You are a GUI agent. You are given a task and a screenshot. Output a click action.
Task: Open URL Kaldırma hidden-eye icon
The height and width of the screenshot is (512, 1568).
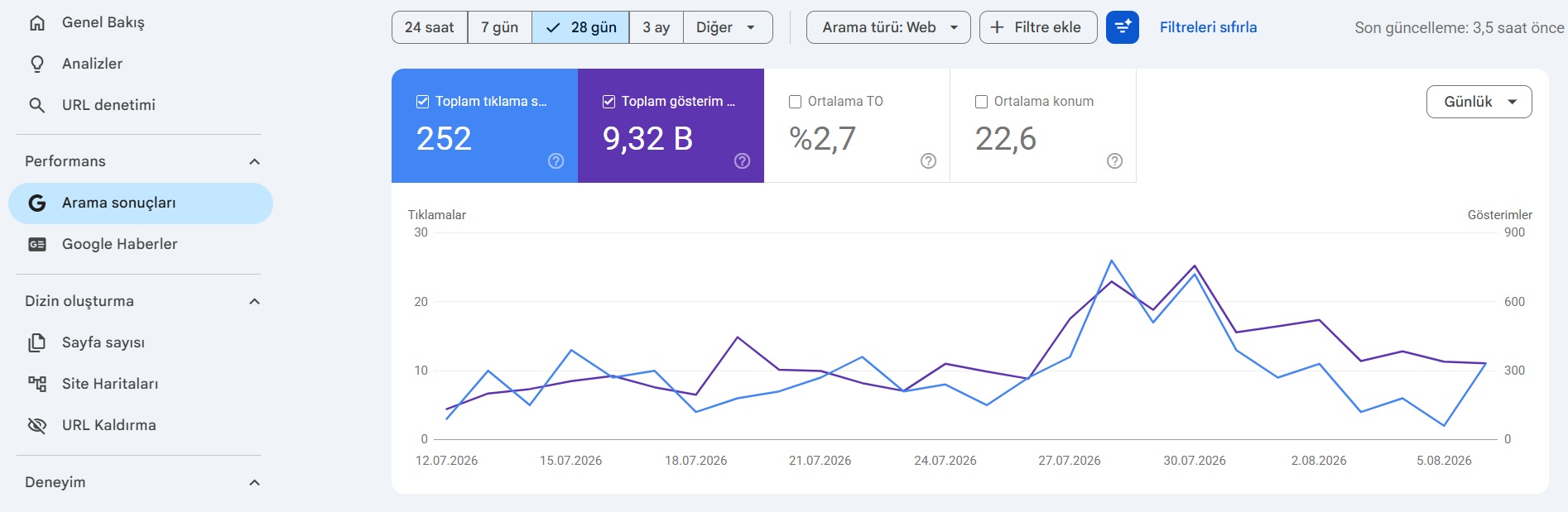point(37,425)
